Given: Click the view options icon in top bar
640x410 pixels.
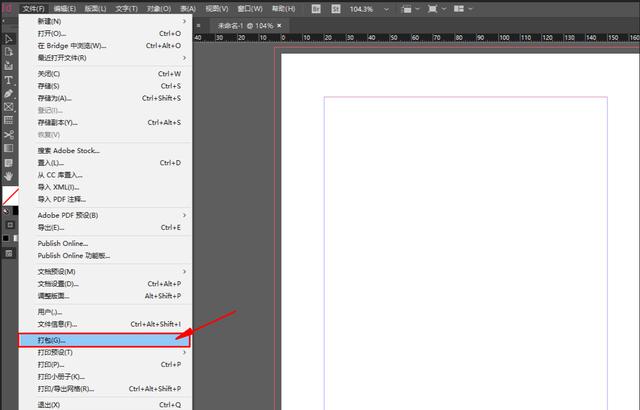Looking at the screenshot, I should coord(409,9).
